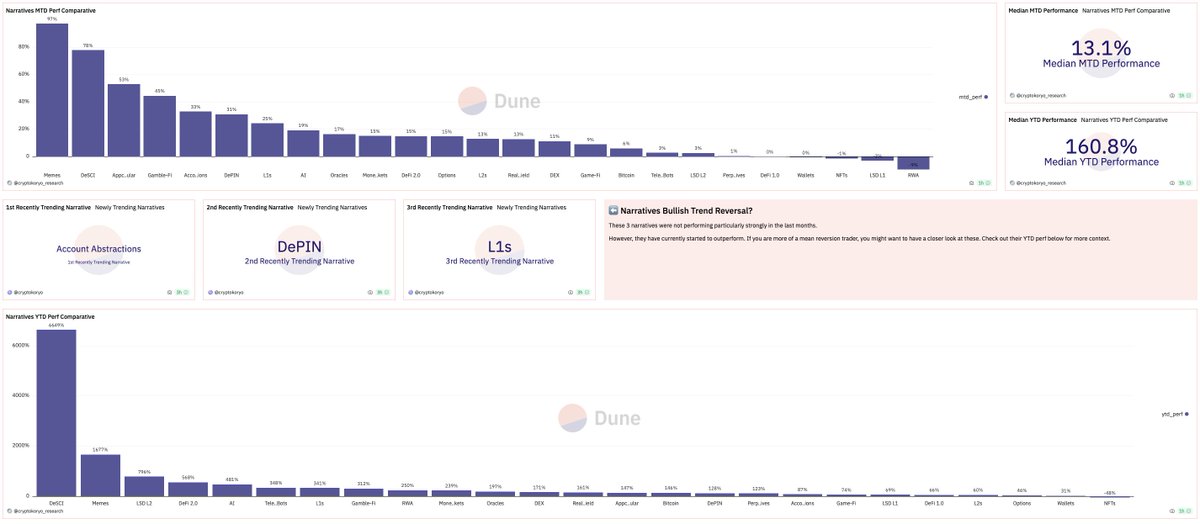Click 1h badge on 2nd Recently Trending panel

point(381,292)
